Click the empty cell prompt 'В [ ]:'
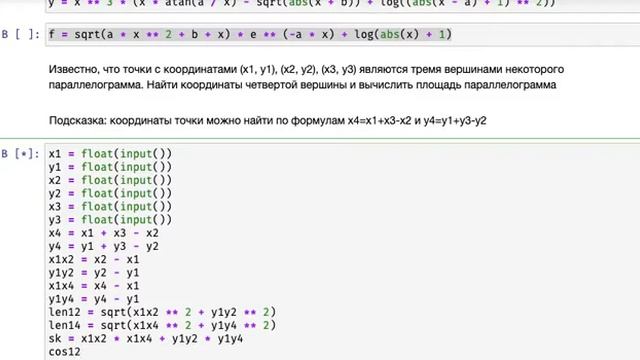 click(x=20, y=34)
